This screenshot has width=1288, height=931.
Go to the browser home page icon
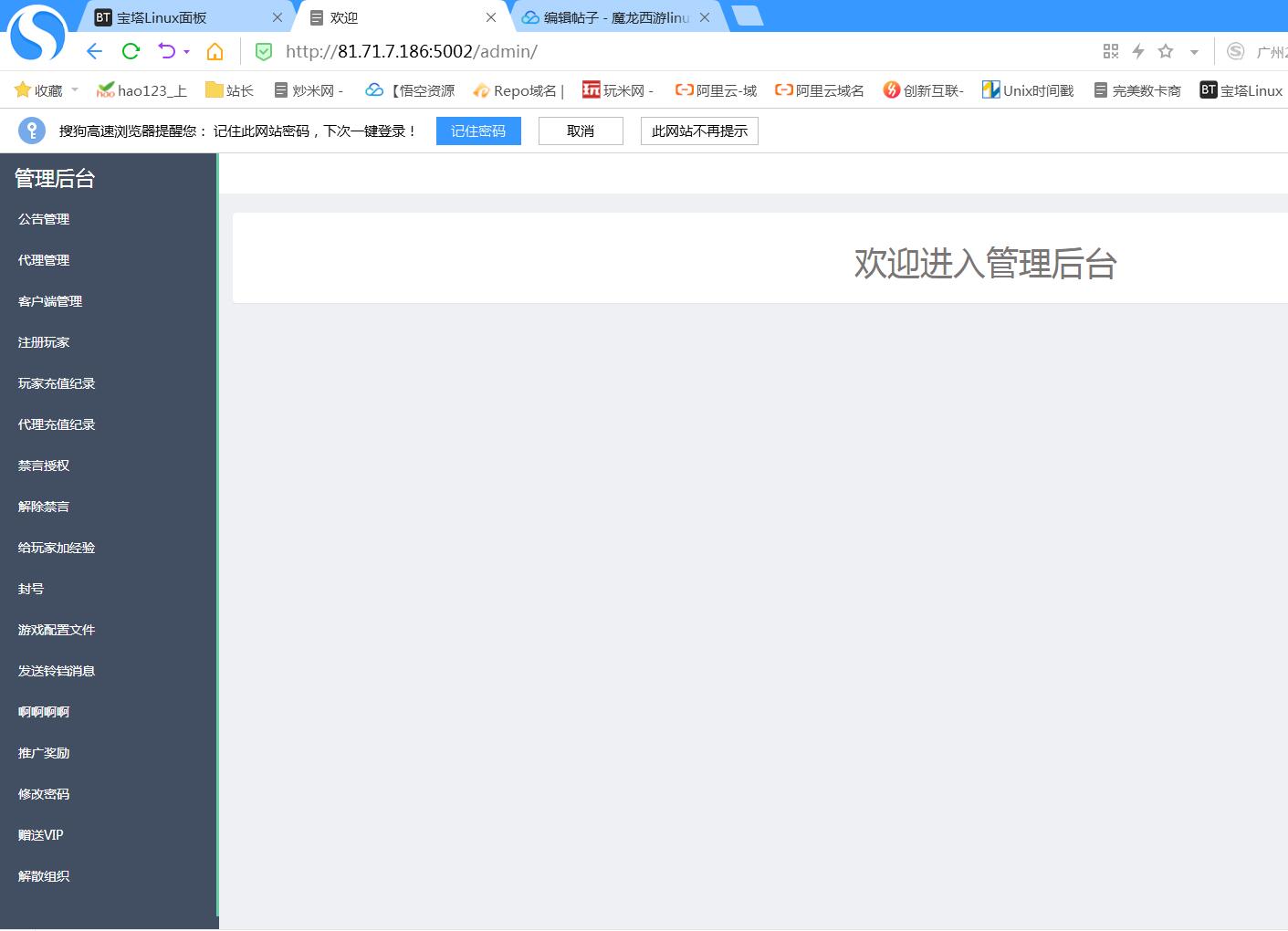click(x=215, y=51)
